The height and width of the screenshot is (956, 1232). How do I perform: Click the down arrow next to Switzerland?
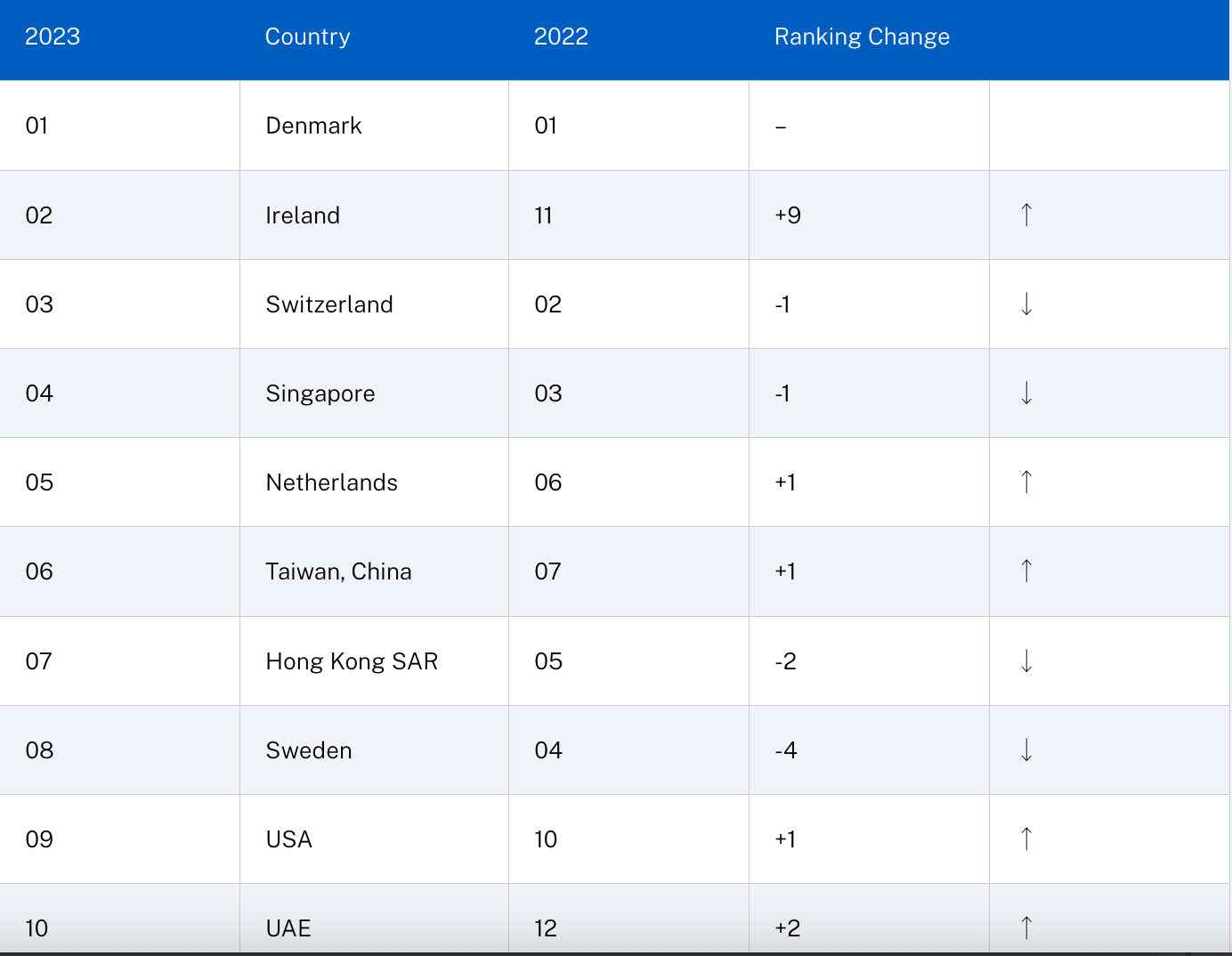pos(1026,304)
